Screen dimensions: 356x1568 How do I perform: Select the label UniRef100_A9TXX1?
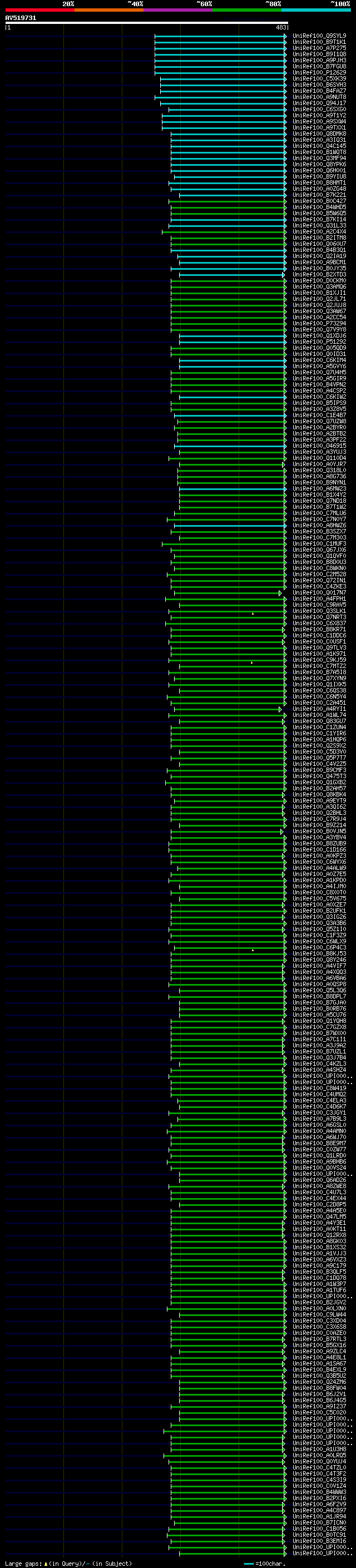(319, 128)
